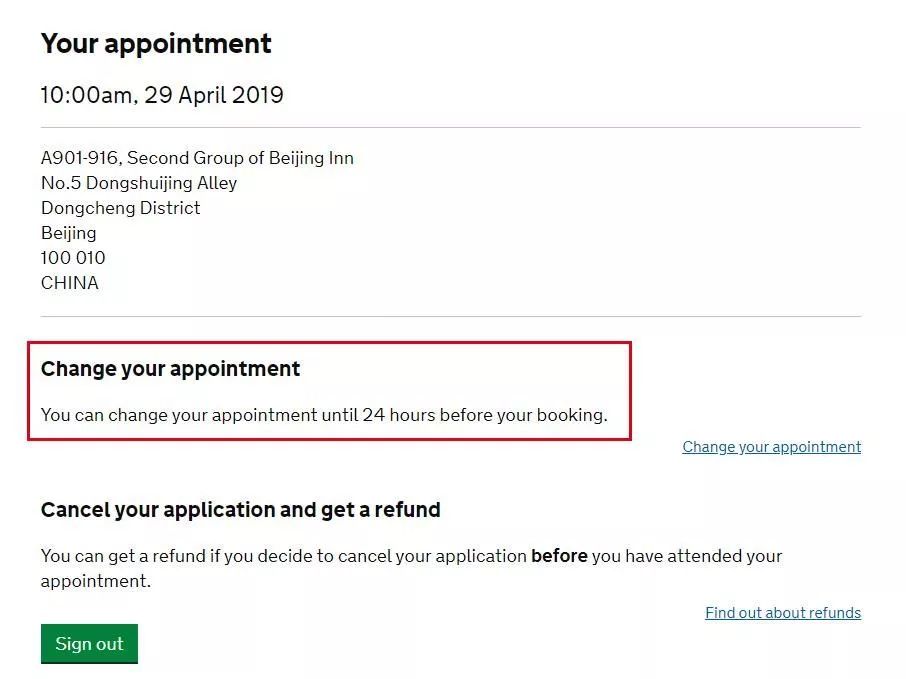Select the Second Group of Beijing Inn address line
Screen dimensions: 906x679
tap(240, 158)
